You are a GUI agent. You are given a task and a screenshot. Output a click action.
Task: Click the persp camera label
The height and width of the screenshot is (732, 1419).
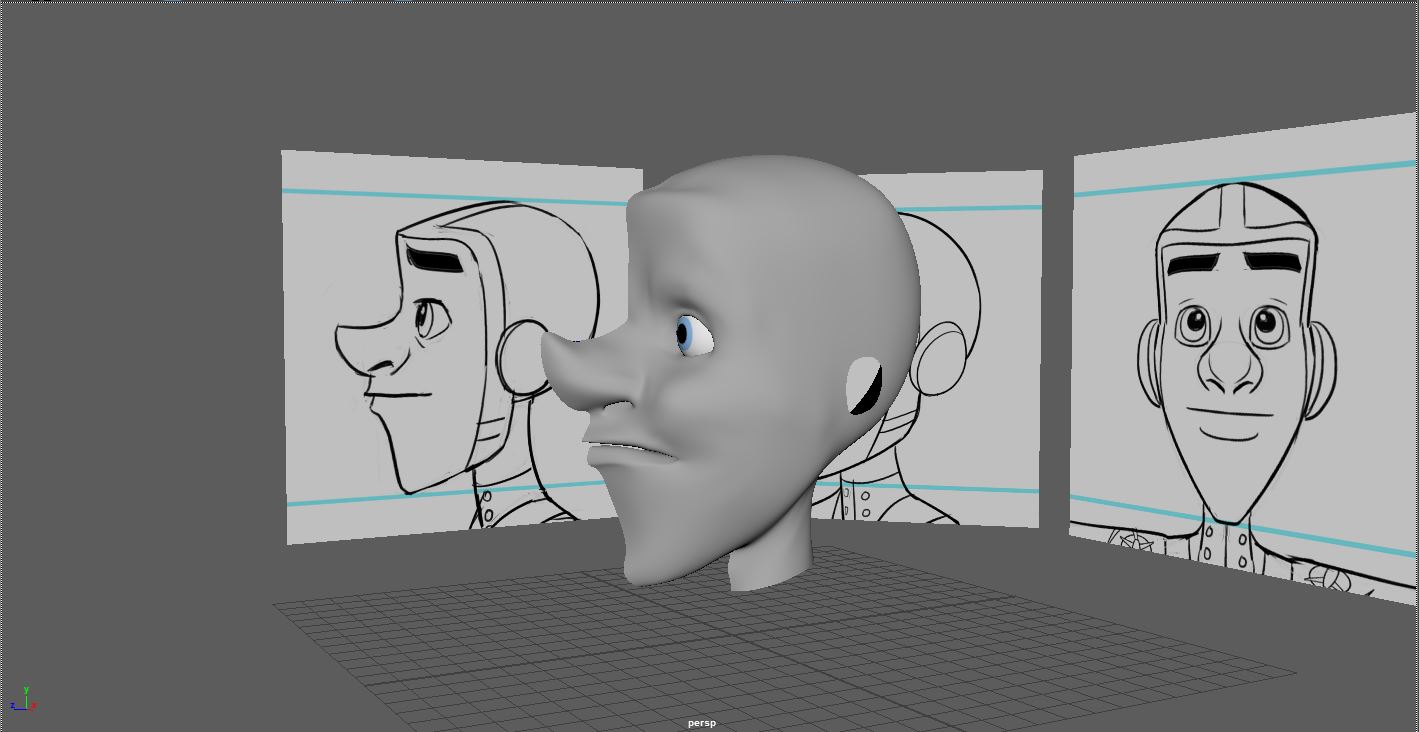pyautogui.click(x=702, y=723)
